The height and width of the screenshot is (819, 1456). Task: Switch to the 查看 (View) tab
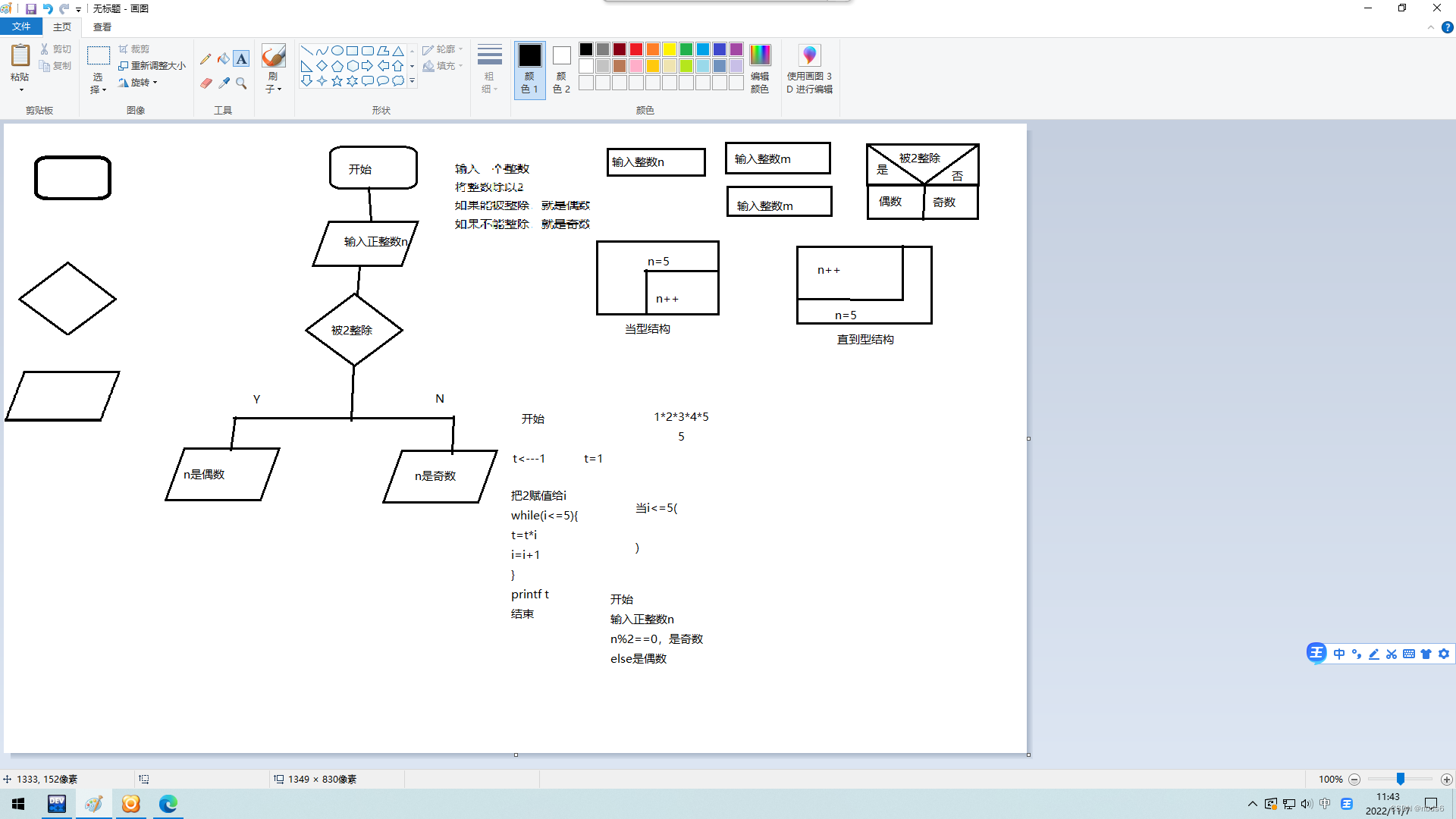click(102, 27)
